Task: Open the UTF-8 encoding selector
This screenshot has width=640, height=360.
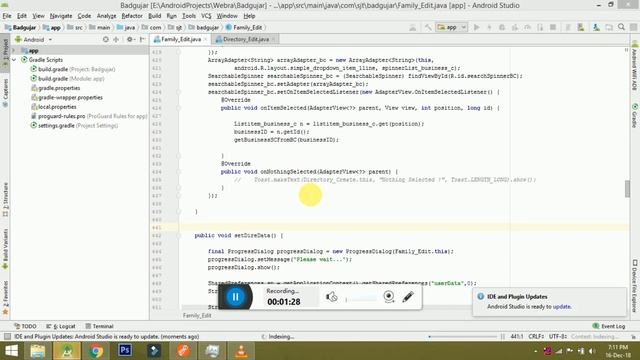Action: (x=558, y=337)
